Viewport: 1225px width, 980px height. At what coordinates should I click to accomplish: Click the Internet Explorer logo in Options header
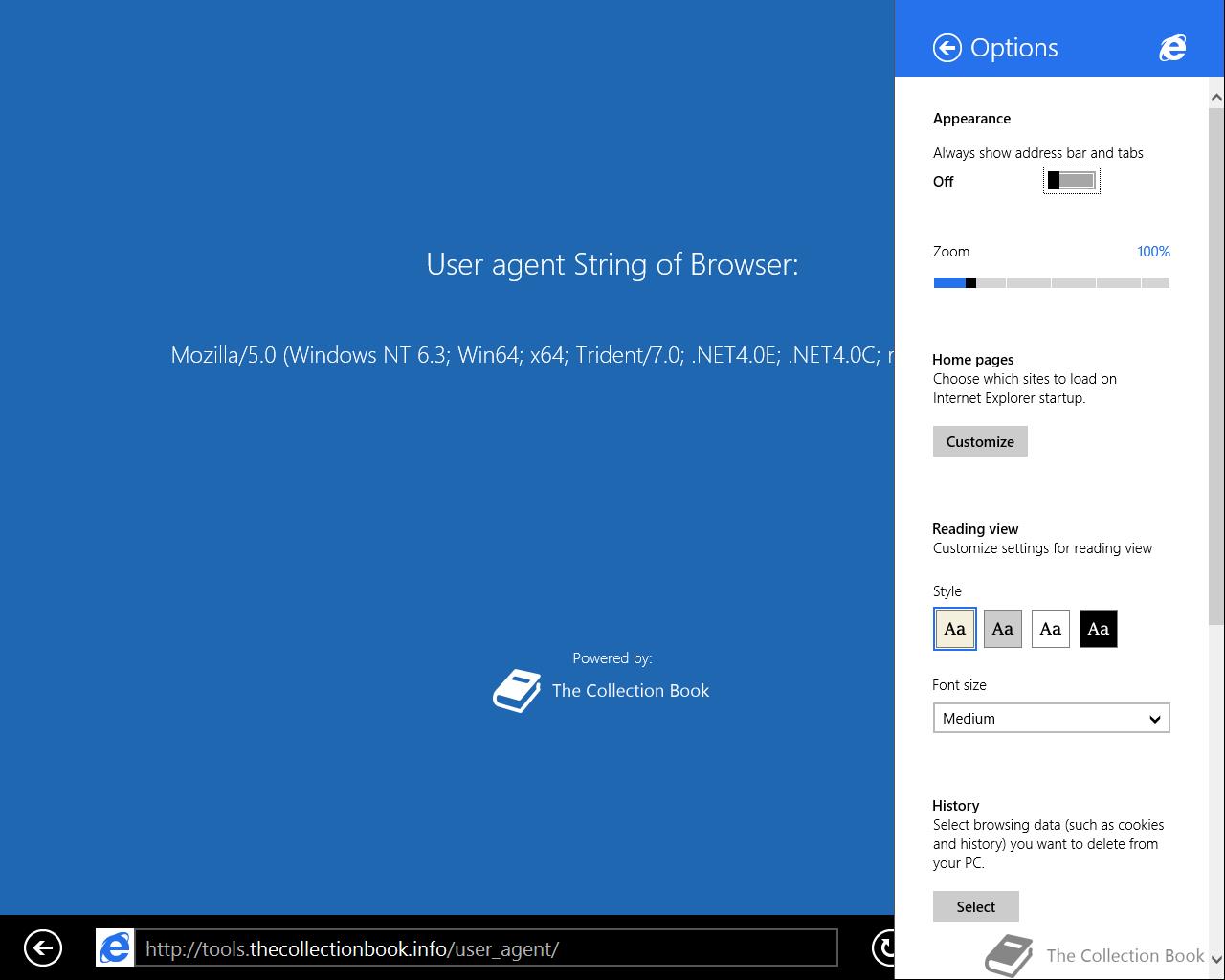(x=1172, y=48)
